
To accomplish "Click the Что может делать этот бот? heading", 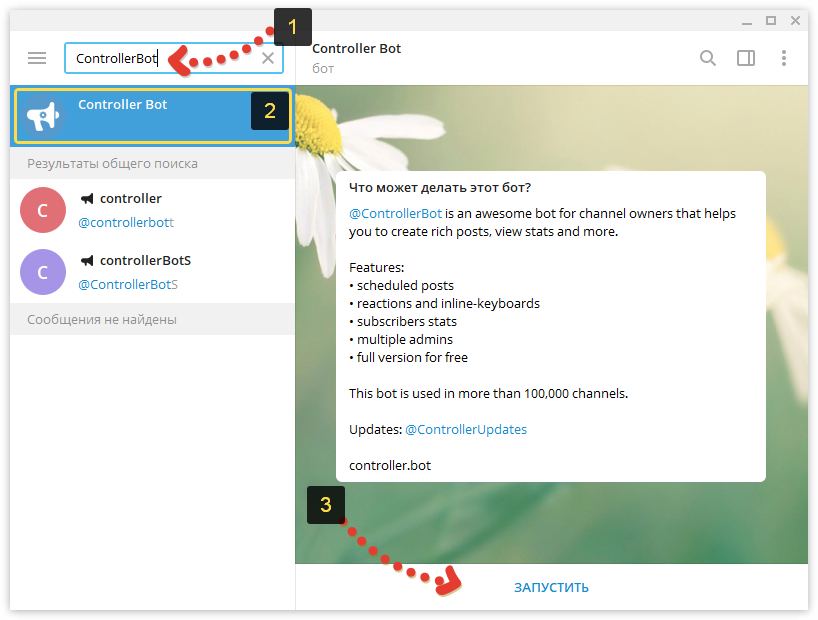I will point(440,187).
